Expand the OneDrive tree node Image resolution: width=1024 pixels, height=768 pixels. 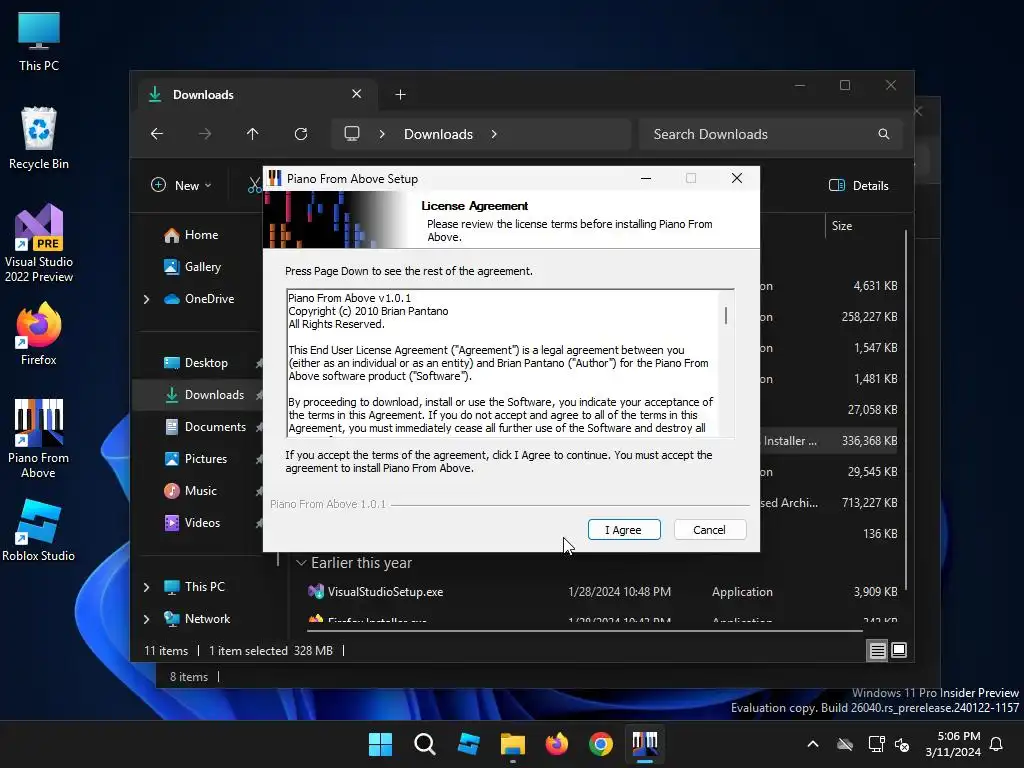click(x=146, y=299)
